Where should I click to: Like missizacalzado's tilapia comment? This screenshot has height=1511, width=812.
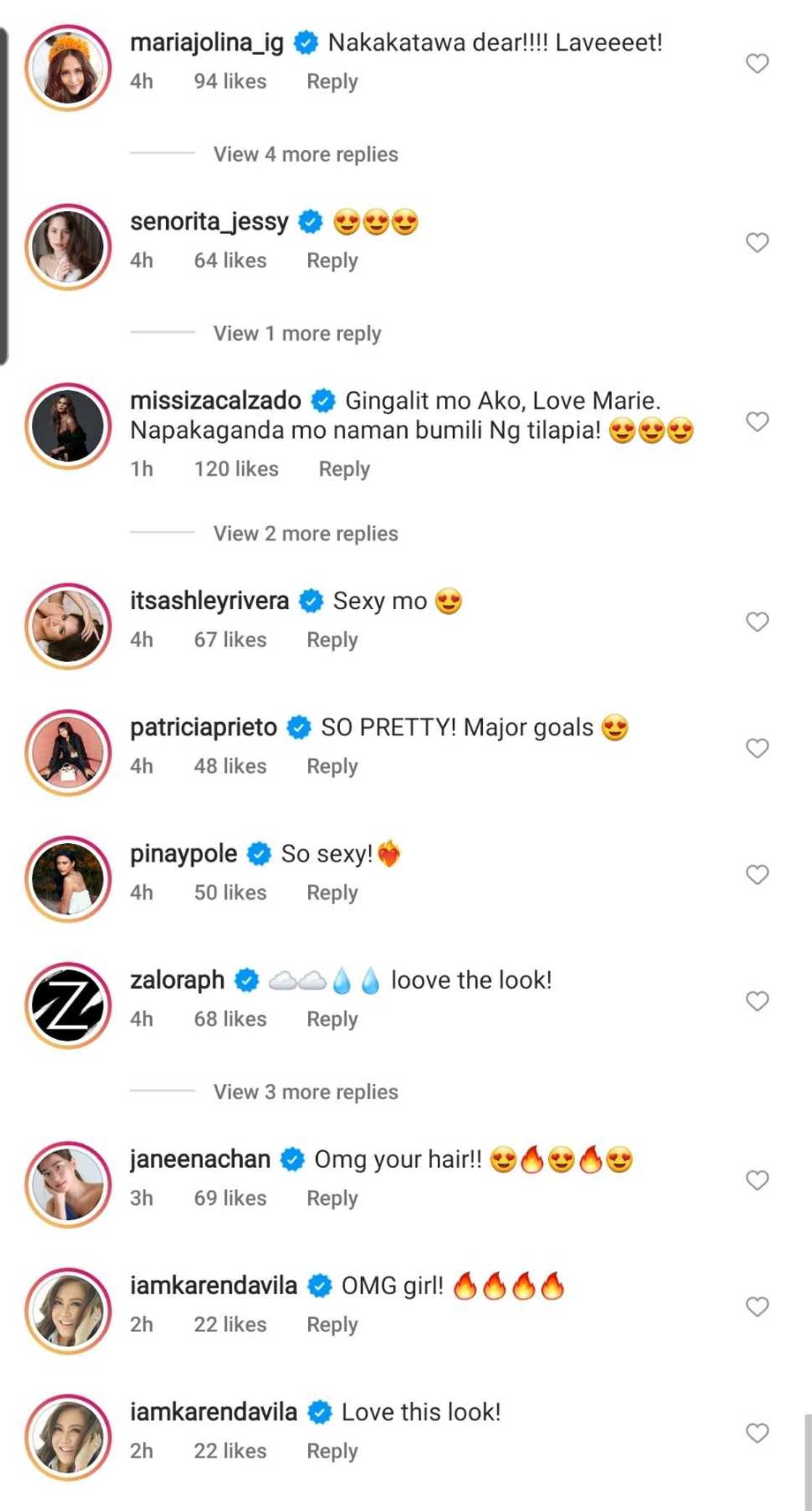tap(757, 421)
